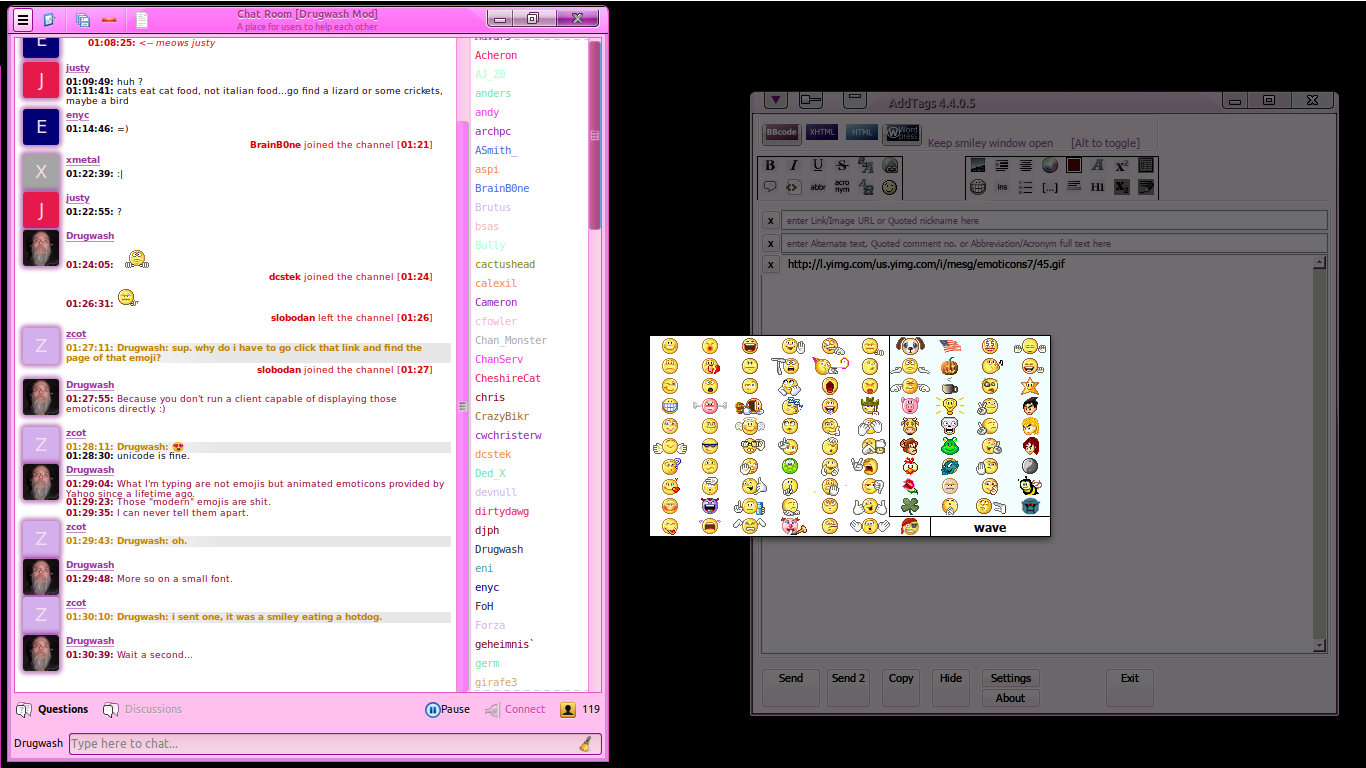Pick the sunglasses cool emoticon
Image resolution: width=1366 pixels, height=768 pixels.
710,446
